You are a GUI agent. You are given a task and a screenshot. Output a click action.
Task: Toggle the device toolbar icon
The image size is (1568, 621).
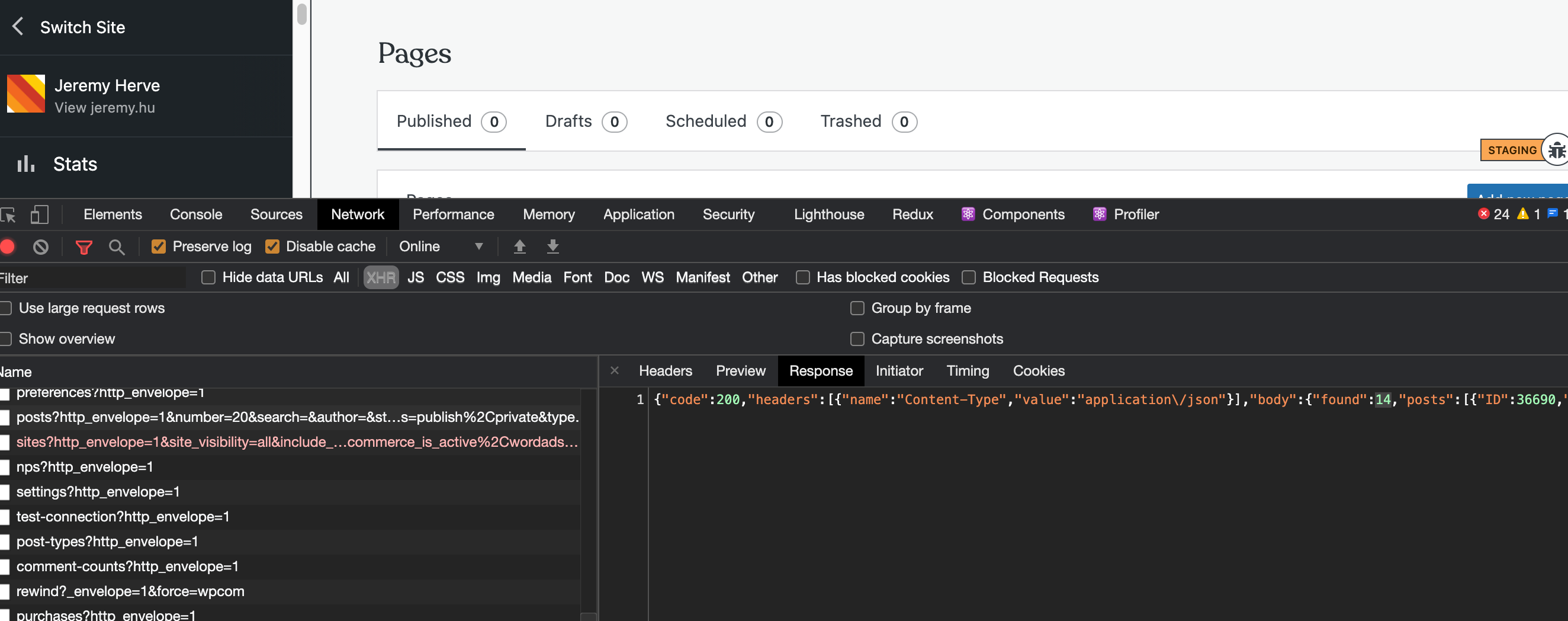point(39,215)
